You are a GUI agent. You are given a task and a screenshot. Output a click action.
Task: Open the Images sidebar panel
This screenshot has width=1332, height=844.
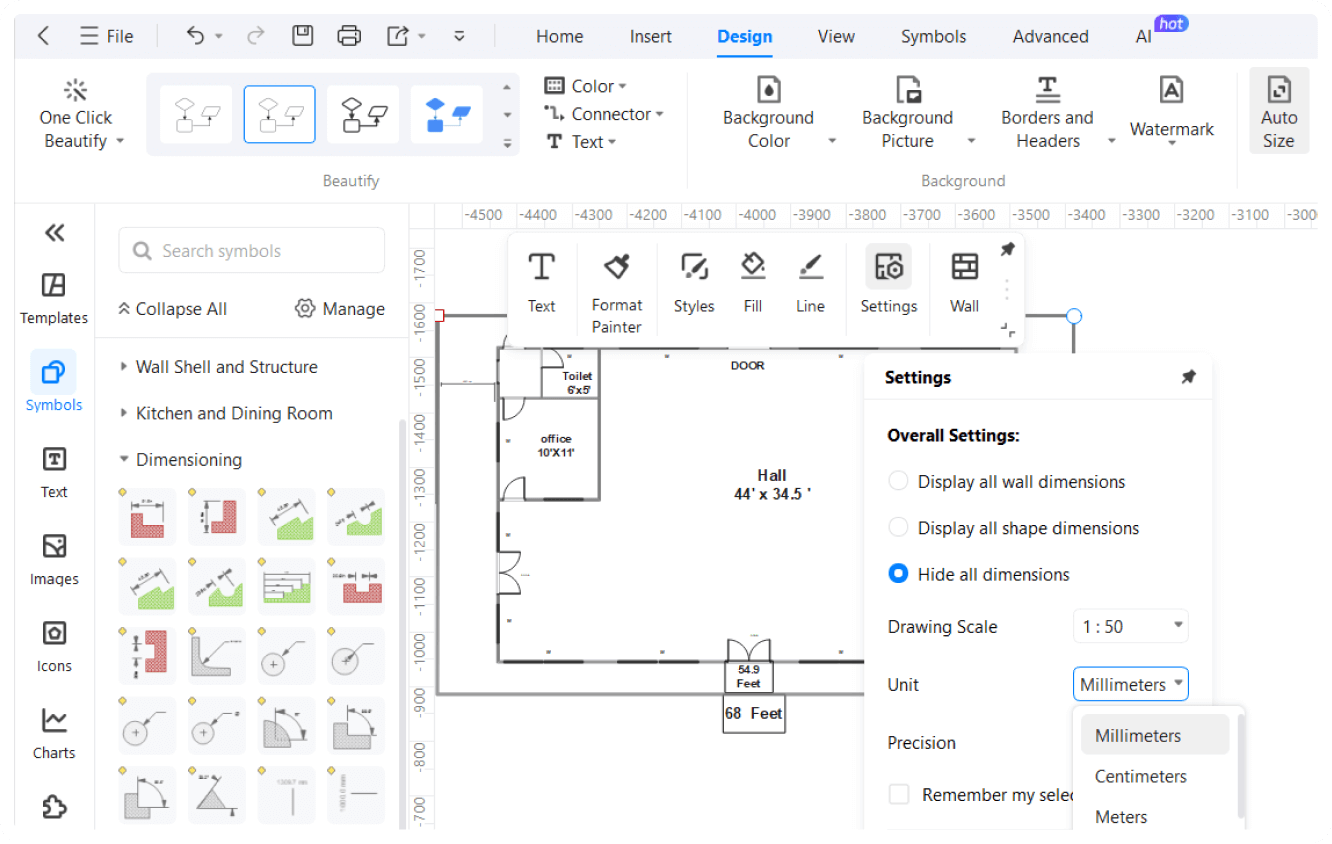click(54, 560)
